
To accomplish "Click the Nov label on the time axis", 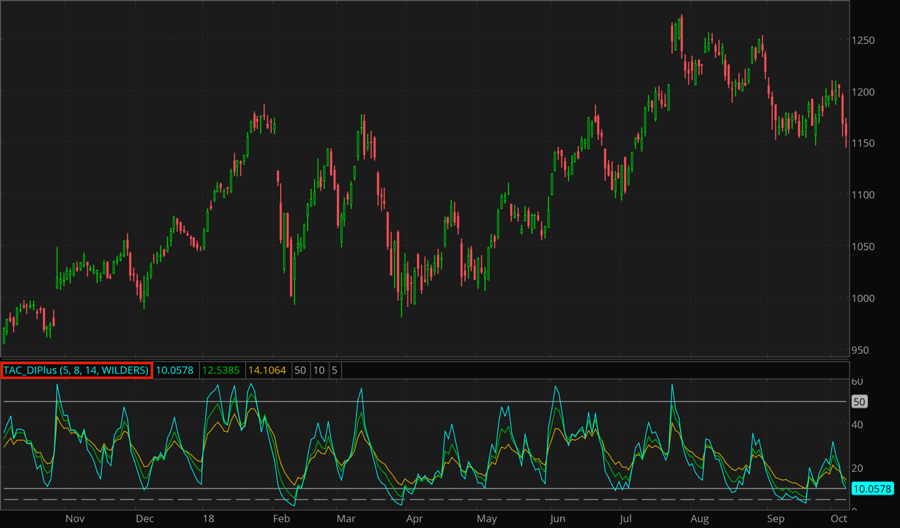I will coord(74,519).
